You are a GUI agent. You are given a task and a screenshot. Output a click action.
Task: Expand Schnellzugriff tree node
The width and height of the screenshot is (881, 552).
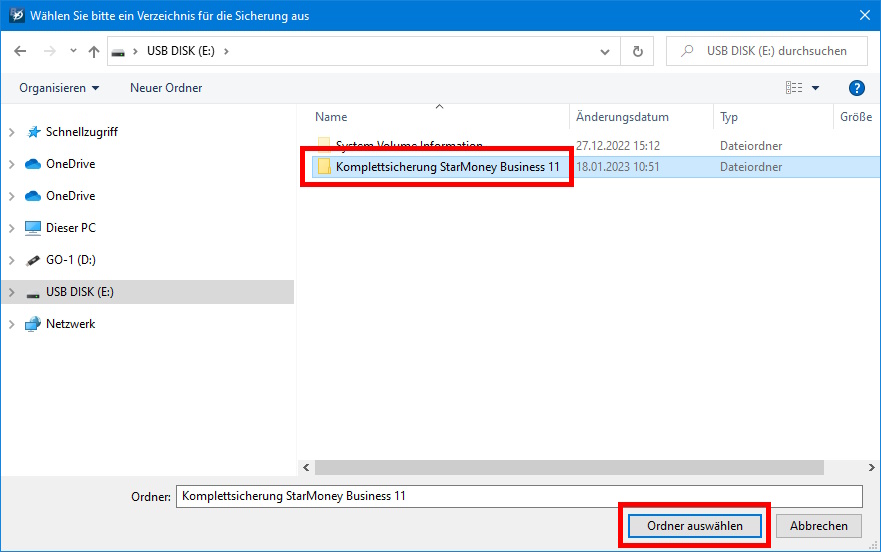[x=12, y=132]
